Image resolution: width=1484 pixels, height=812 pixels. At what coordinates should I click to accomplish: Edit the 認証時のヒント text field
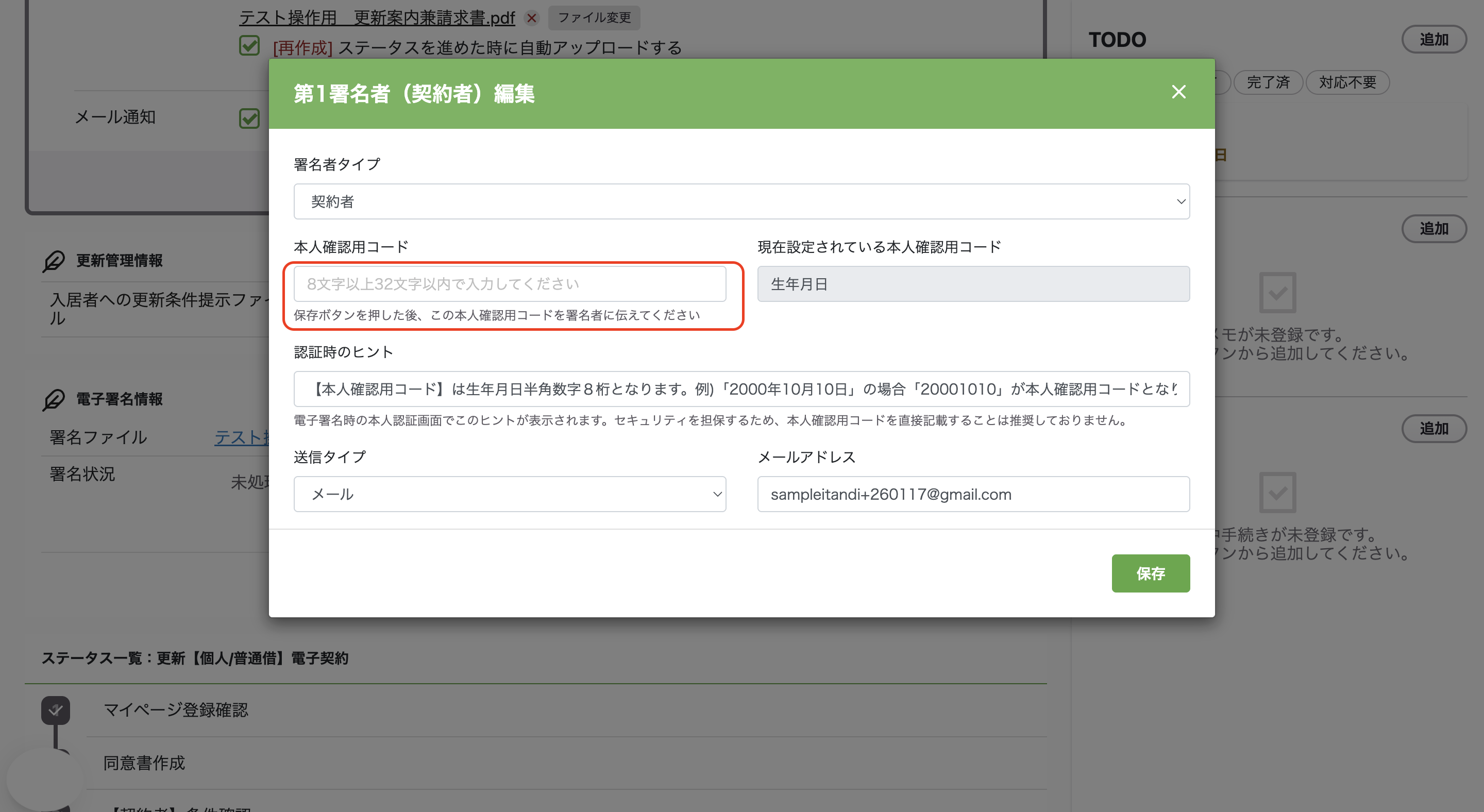tap(741, 390)
